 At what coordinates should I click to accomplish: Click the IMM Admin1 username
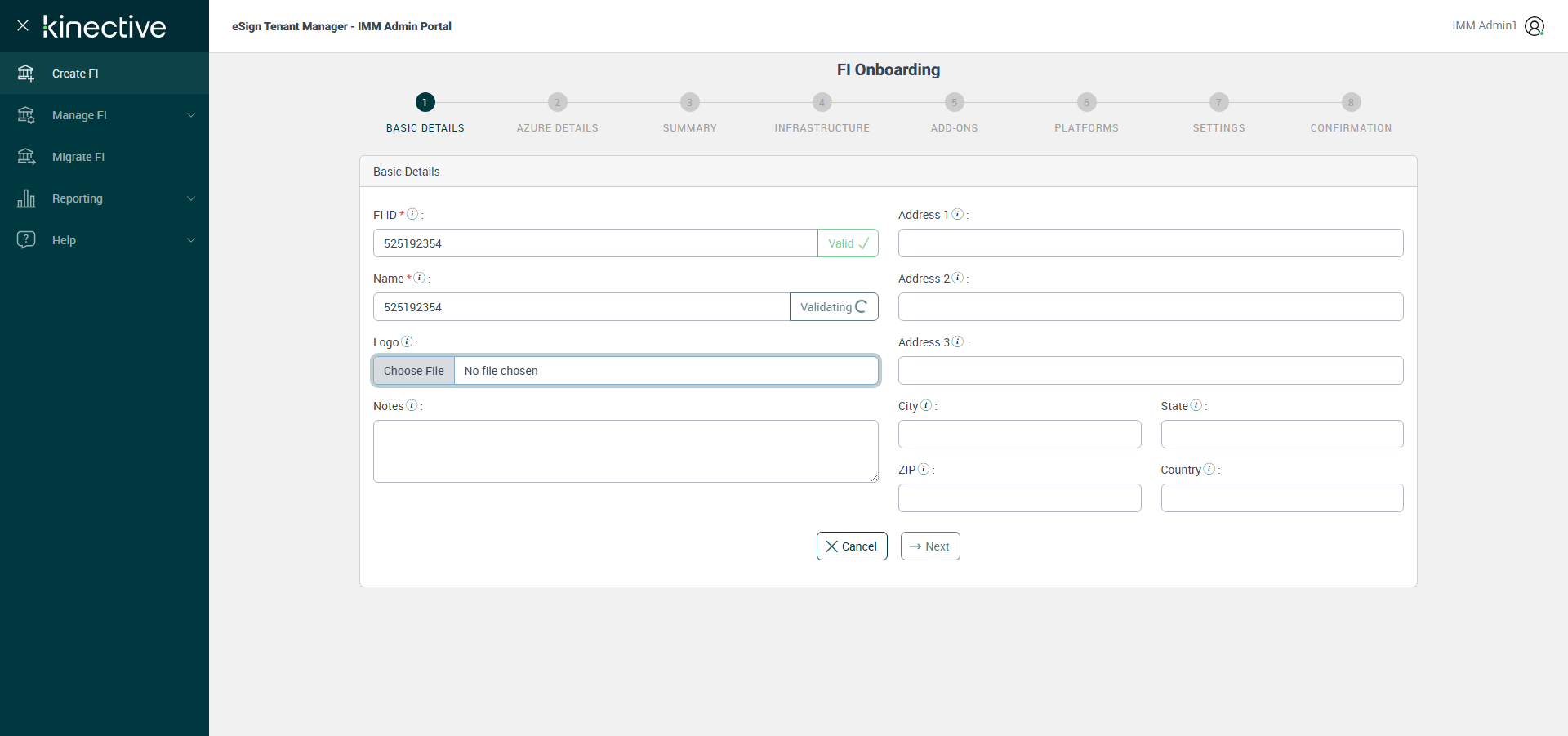point(1484,26)
